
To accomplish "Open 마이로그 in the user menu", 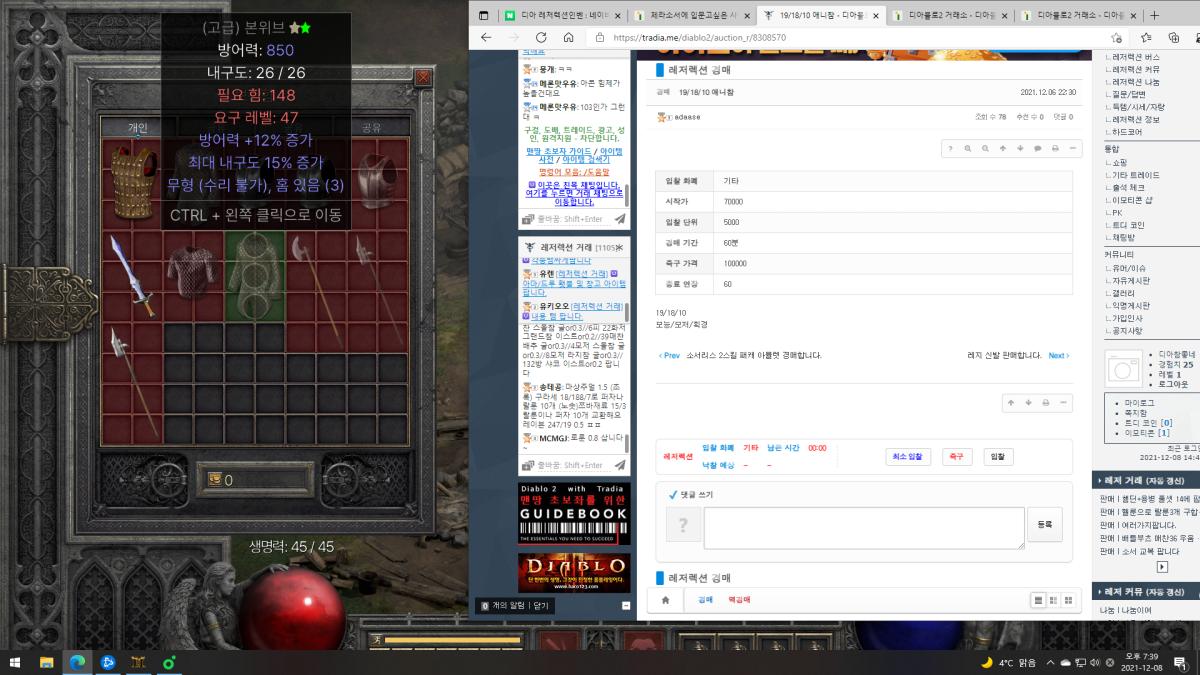I will coord(1139,402).
